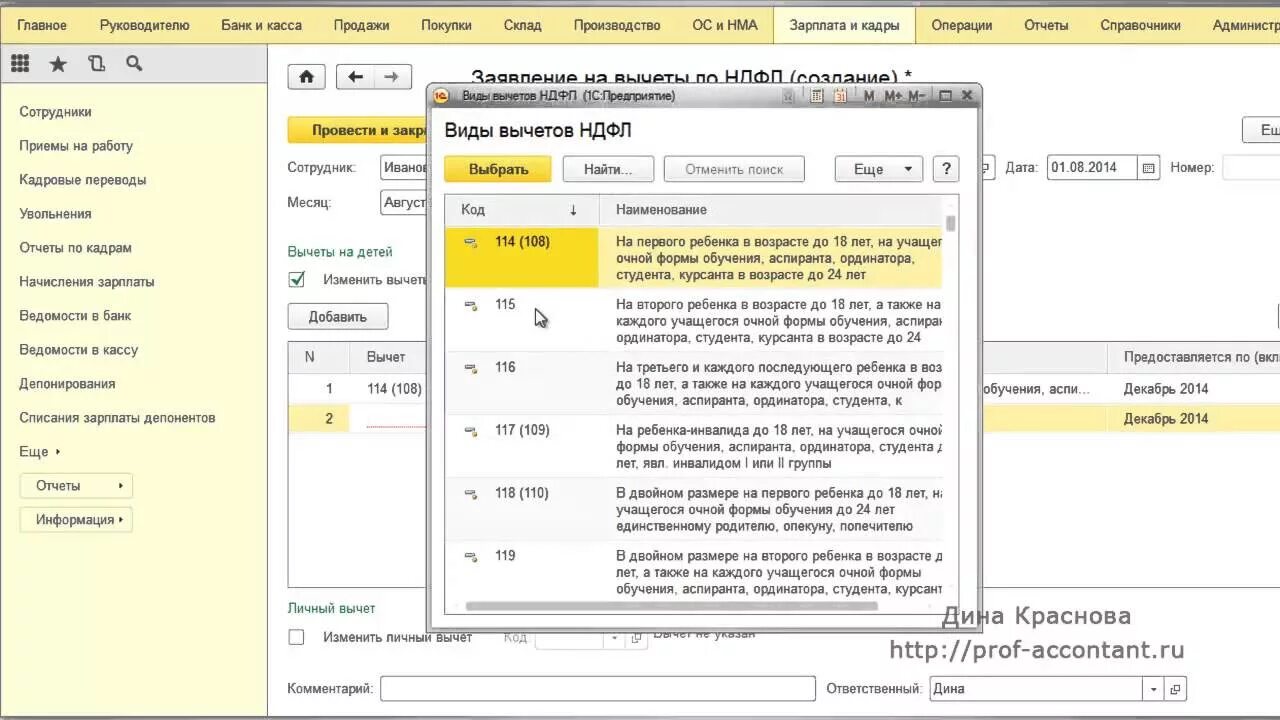Image resolution: width=1280 pixels, height=720 pixels.
Task: Open Ведомости в банк in sidebar
Action: (75, 316)
